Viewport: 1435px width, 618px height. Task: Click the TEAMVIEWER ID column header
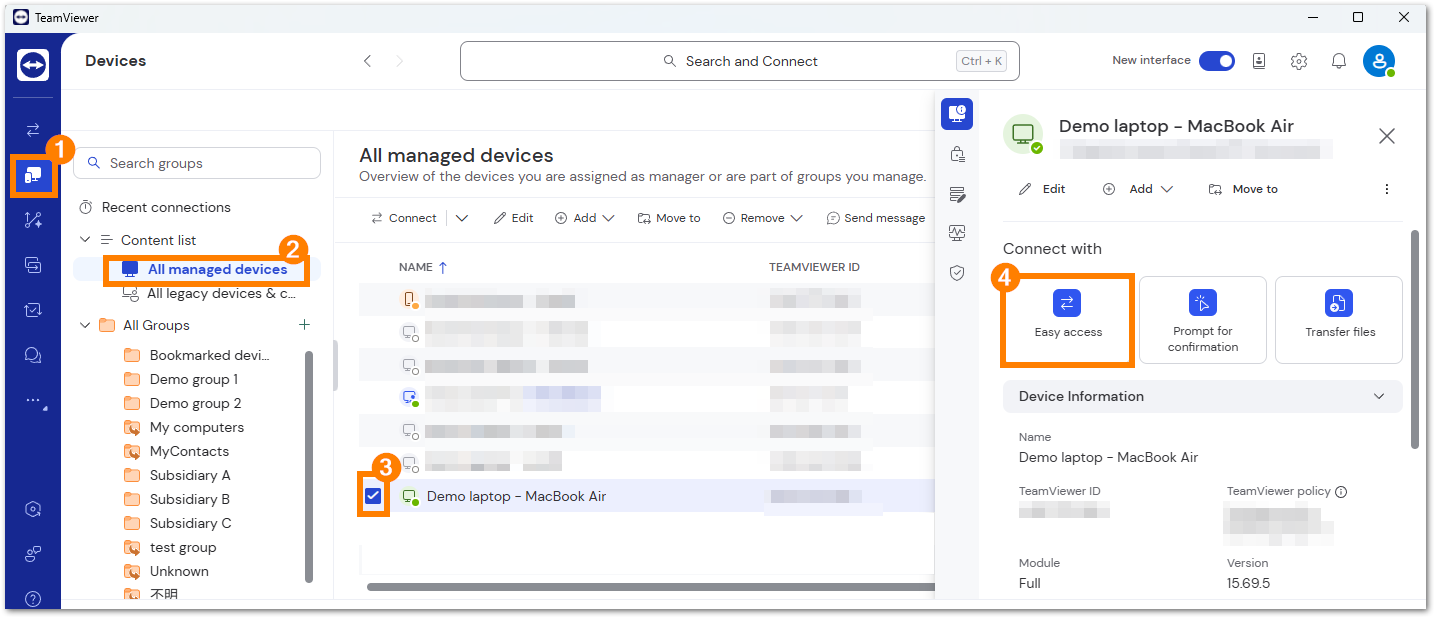point(814,267)
